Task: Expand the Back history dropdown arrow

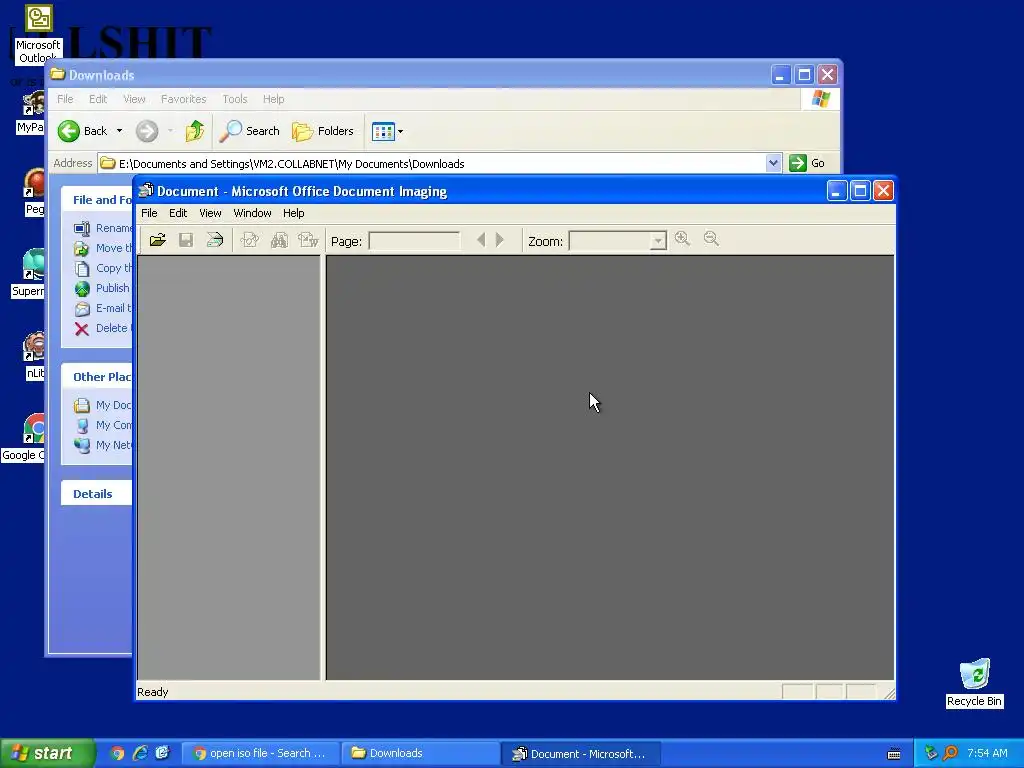Action: tap(120, 131)
